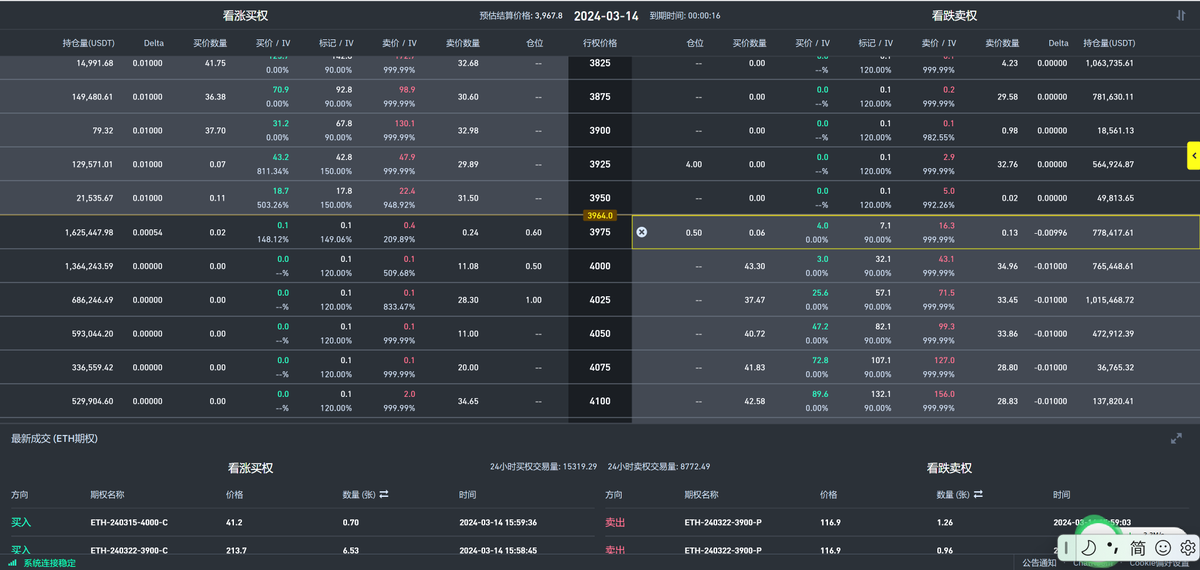1200x570 pixels.
Task: Select strike price 4000
Action: click(600, 266)
